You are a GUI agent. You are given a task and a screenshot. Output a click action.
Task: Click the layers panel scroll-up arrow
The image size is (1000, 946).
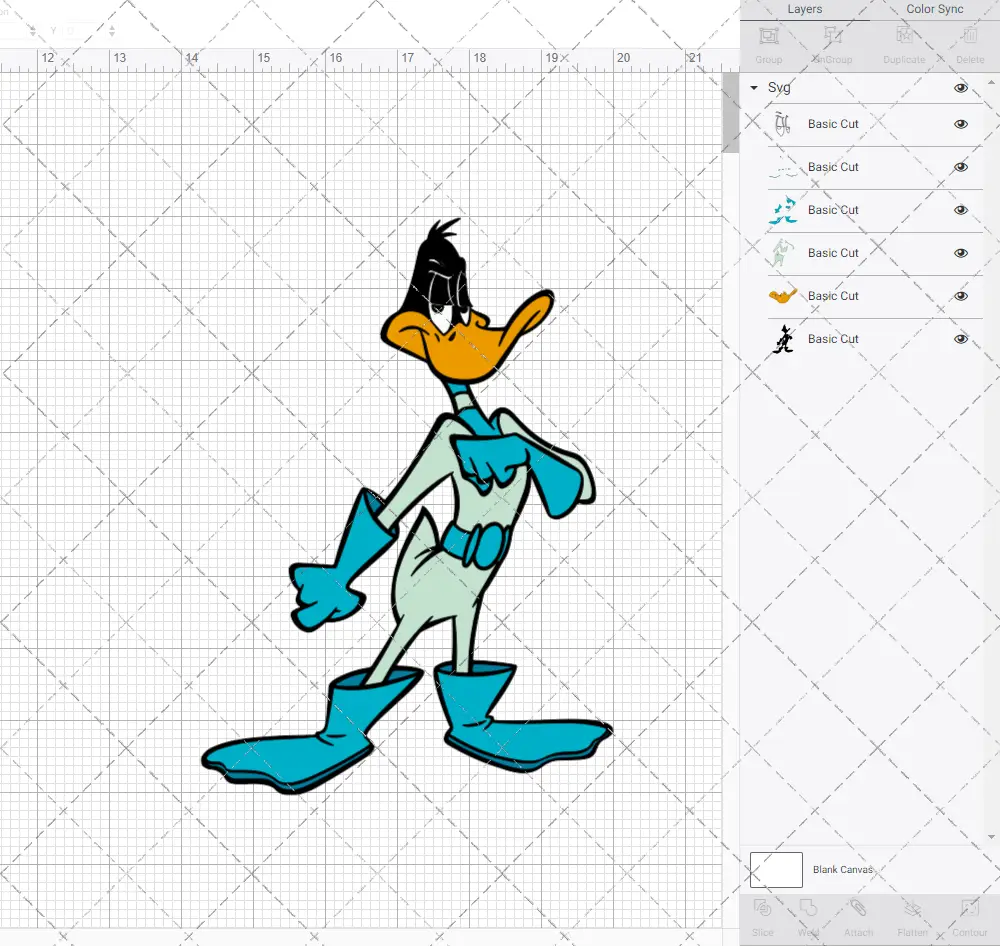pos(990,82)
